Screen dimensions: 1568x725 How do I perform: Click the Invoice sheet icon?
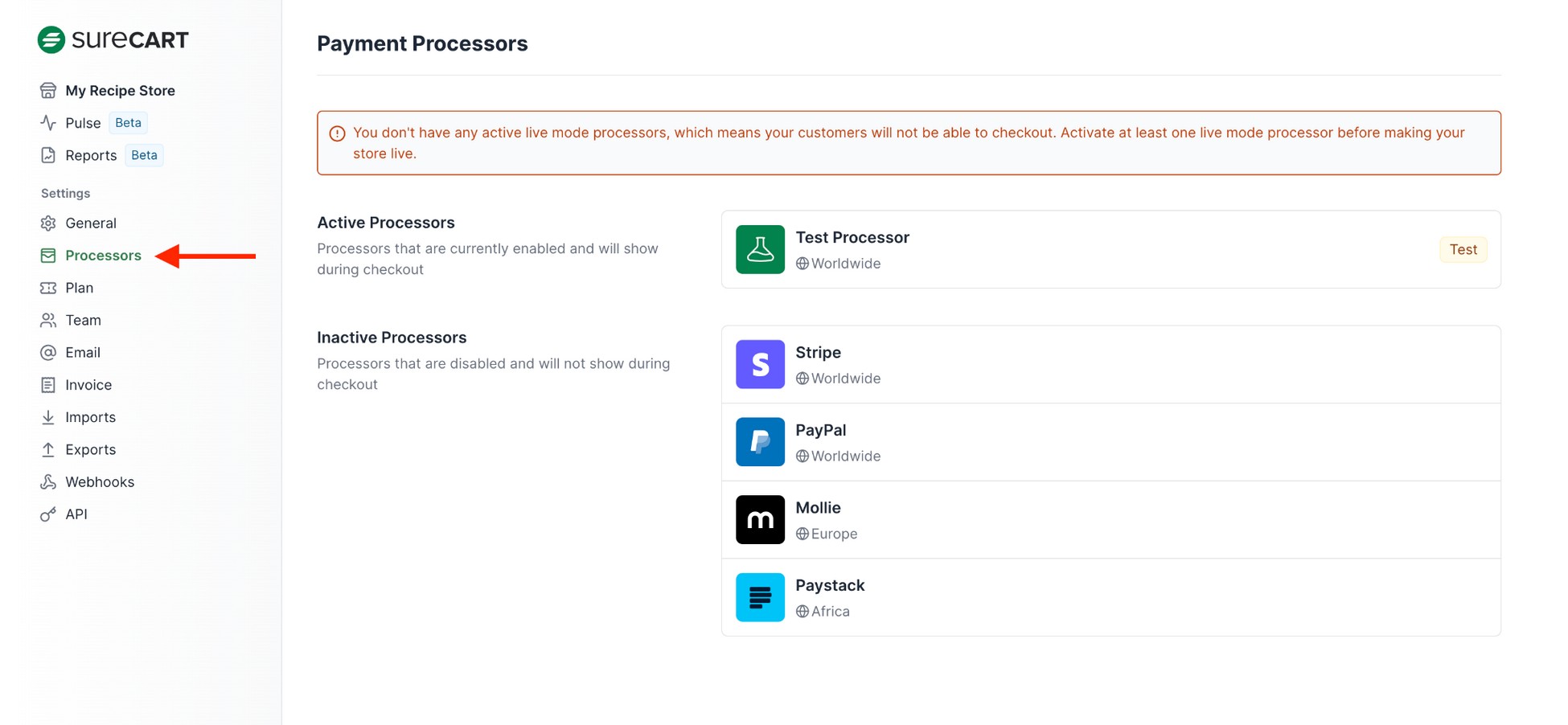(x=48, y=385)
